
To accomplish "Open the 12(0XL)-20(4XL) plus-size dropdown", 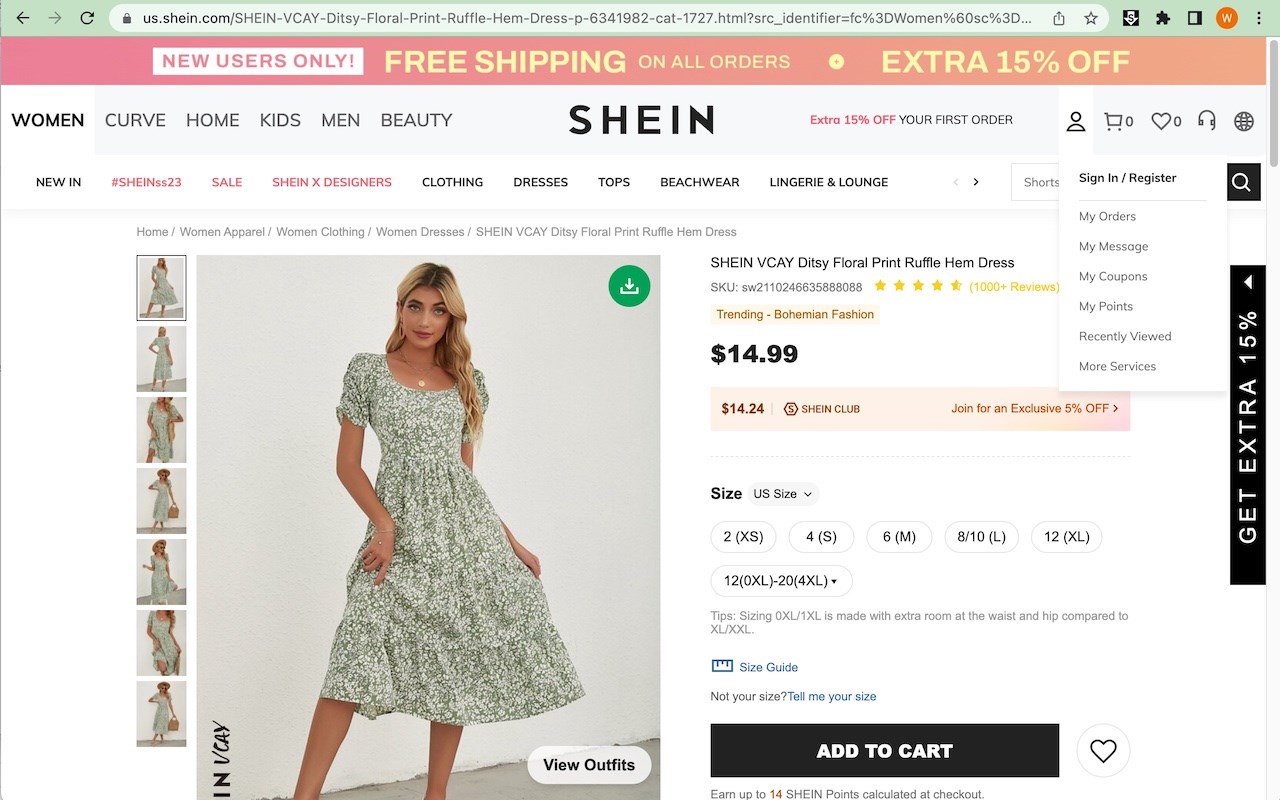I will (781, 581).
